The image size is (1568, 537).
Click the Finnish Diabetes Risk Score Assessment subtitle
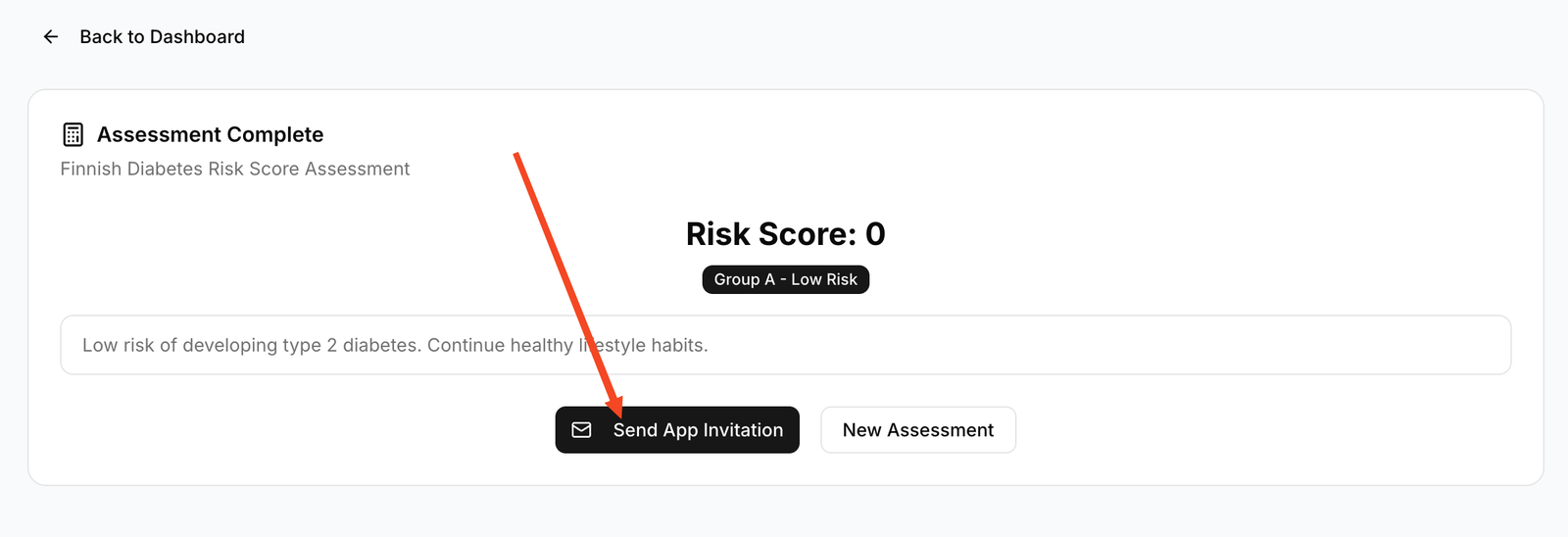pos(235,169)
